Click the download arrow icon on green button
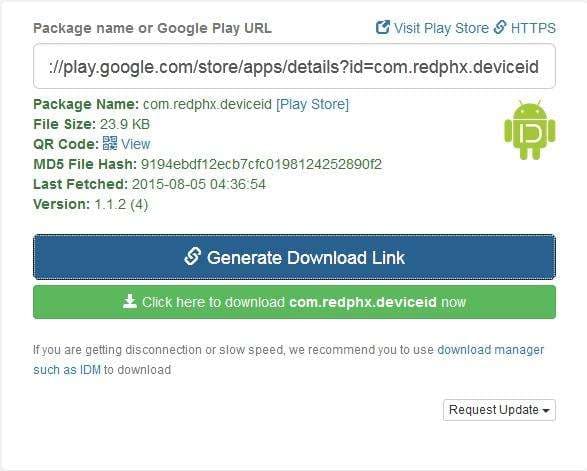Viewport: 587px width, 471px height. [130, 301]
